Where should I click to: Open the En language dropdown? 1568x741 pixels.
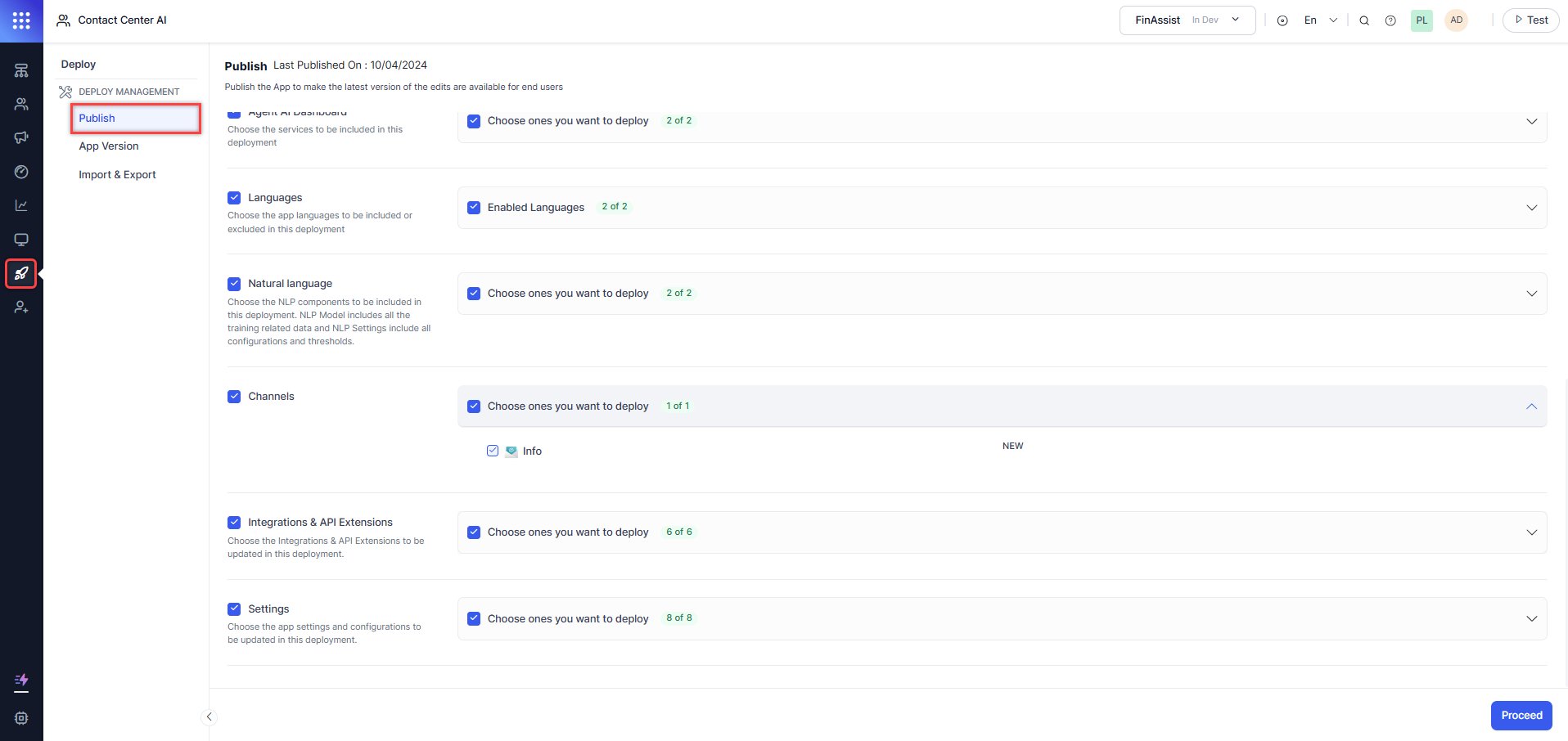tap(1321, 20)
